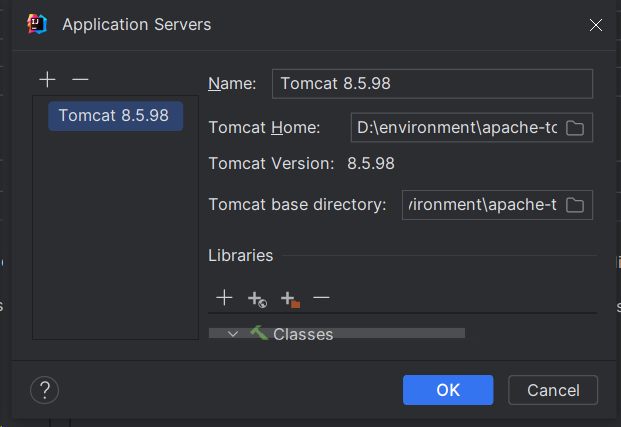Remove the selected application server

point(80,80)
